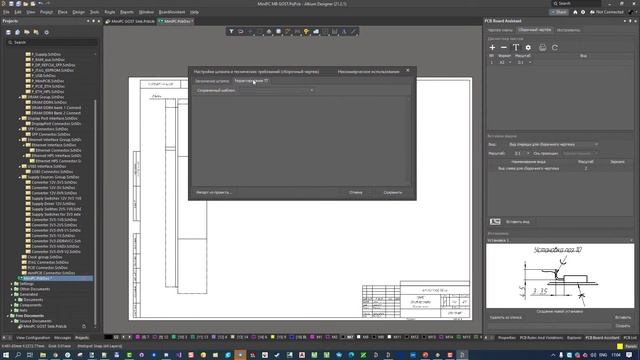Open the Properties panel tab at bottom right
This screenshot has height=360, width=640.
click(x=507, y=338)
